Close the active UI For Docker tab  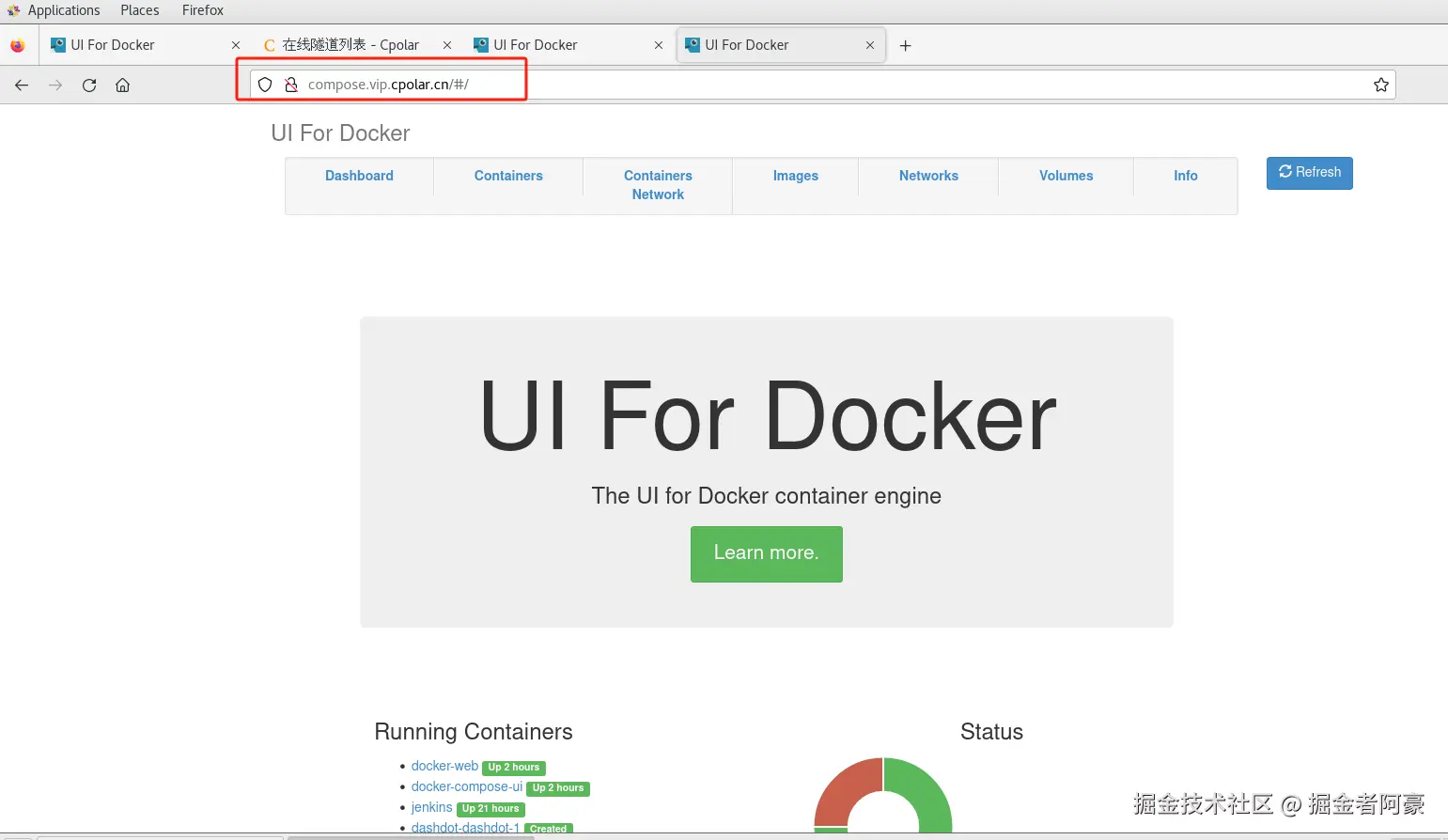point(870,45)
